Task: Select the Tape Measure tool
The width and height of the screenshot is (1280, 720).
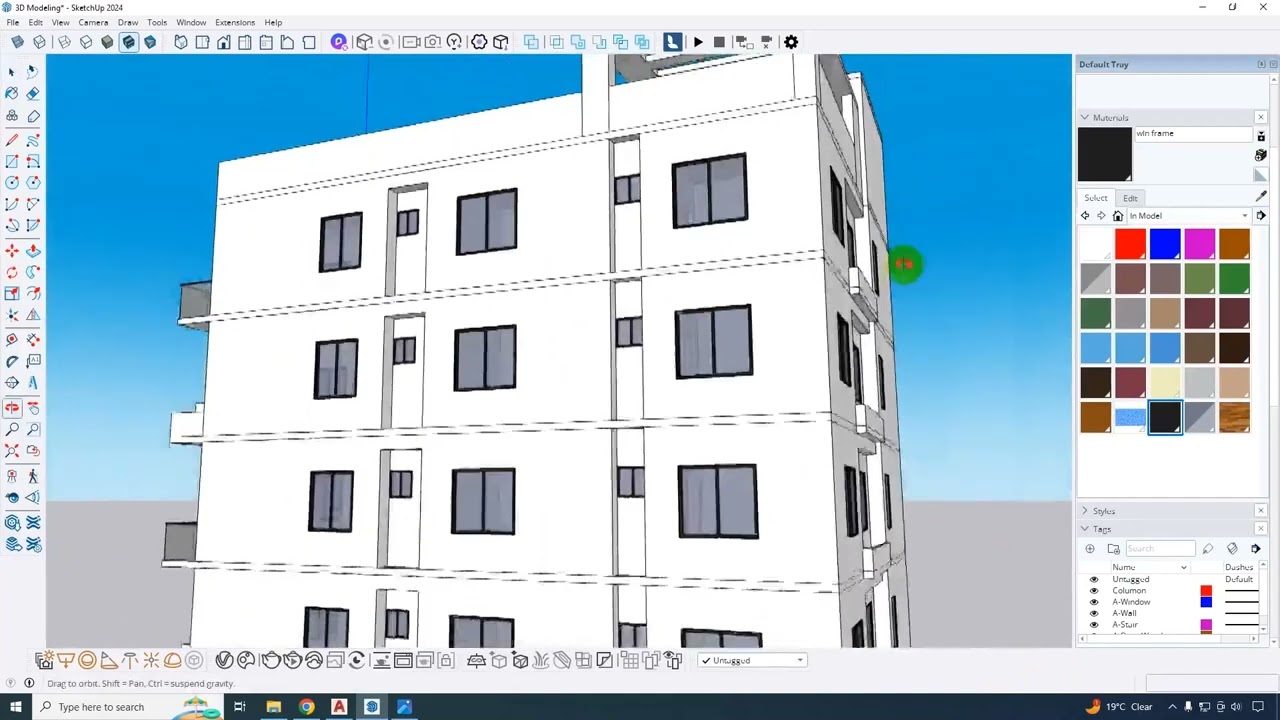Action: point(12,340)
